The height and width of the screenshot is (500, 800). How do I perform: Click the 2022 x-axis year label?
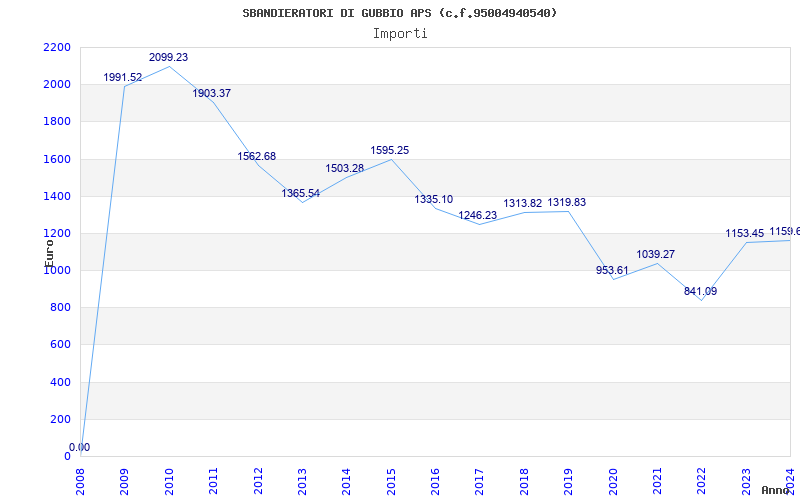pos(702,481)
